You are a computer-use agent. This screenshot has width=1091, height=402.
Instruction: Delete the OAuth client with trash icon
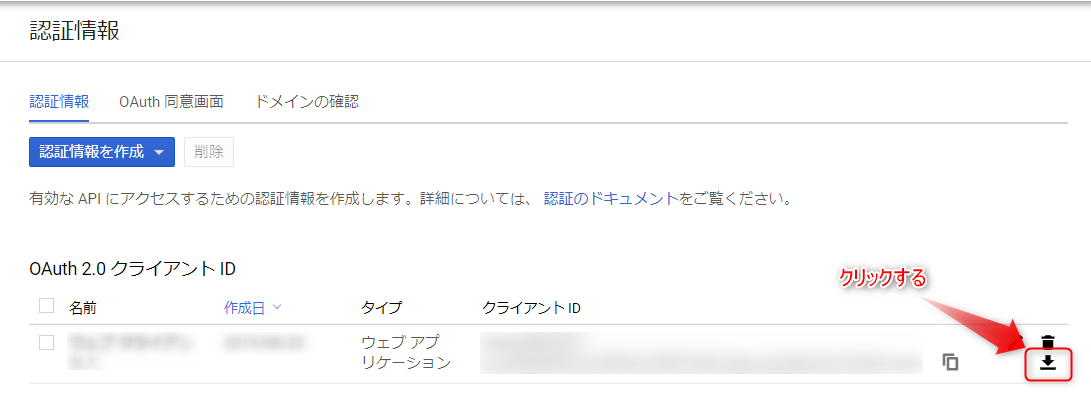1047,342
